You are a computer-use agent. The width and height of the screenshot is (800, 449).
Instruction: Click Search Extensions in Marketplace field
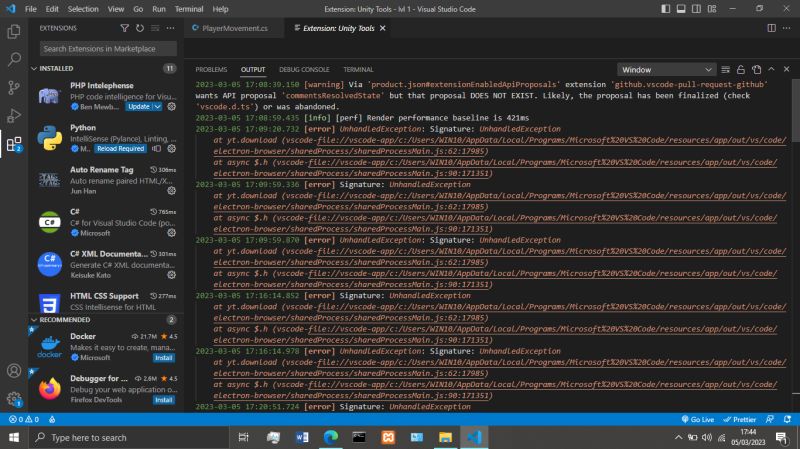[108, 48]
